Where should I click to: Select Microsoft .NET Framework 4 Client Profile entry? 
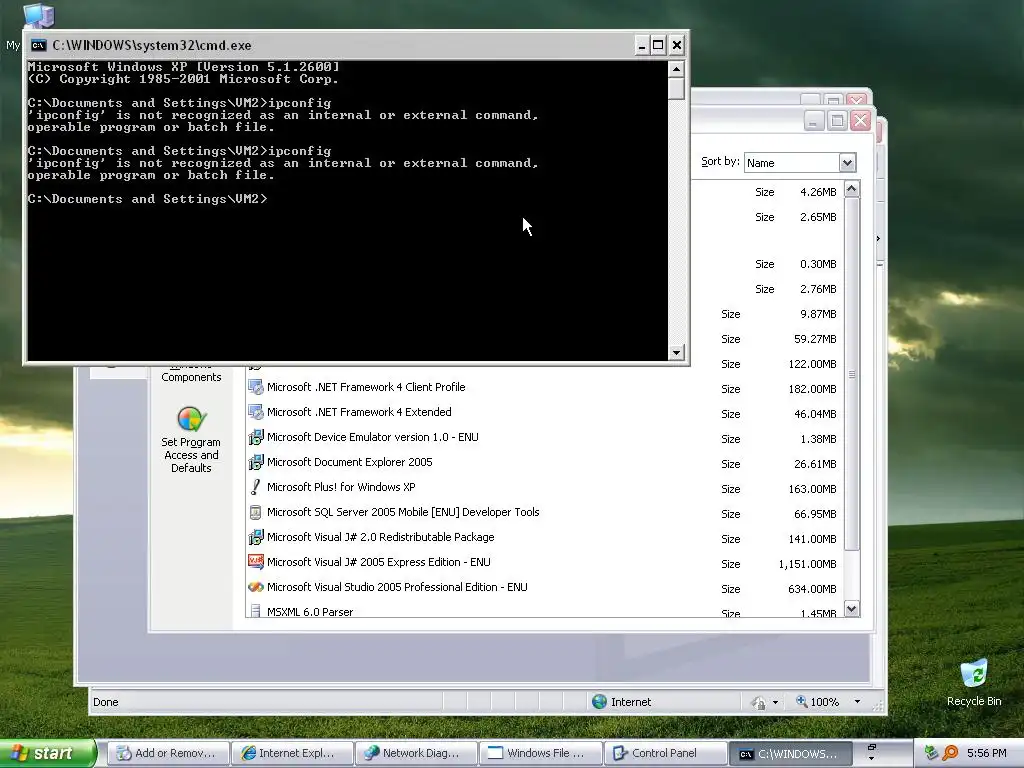(x=545, y=388)
